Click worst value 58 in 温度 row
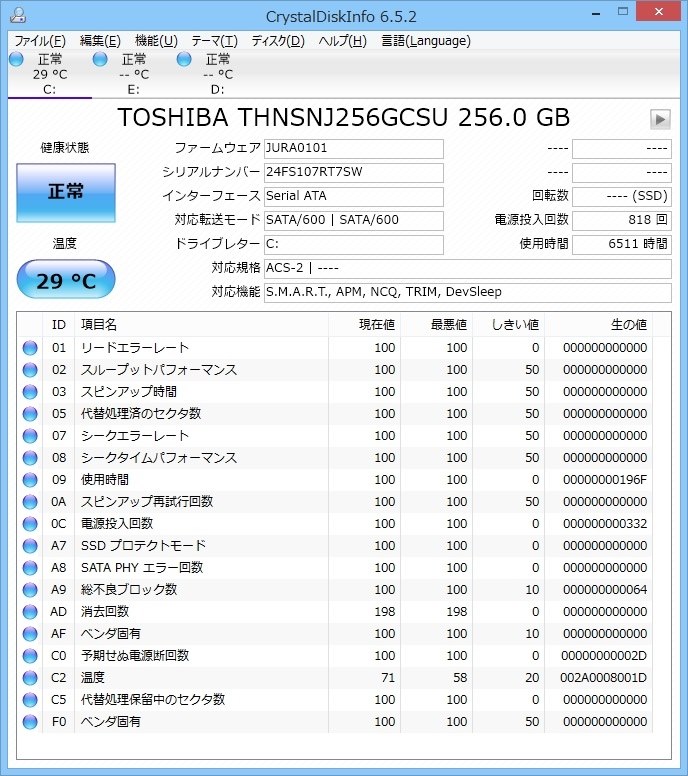Image resolution: width=688 pixels, height=776 pixels. 460,678
